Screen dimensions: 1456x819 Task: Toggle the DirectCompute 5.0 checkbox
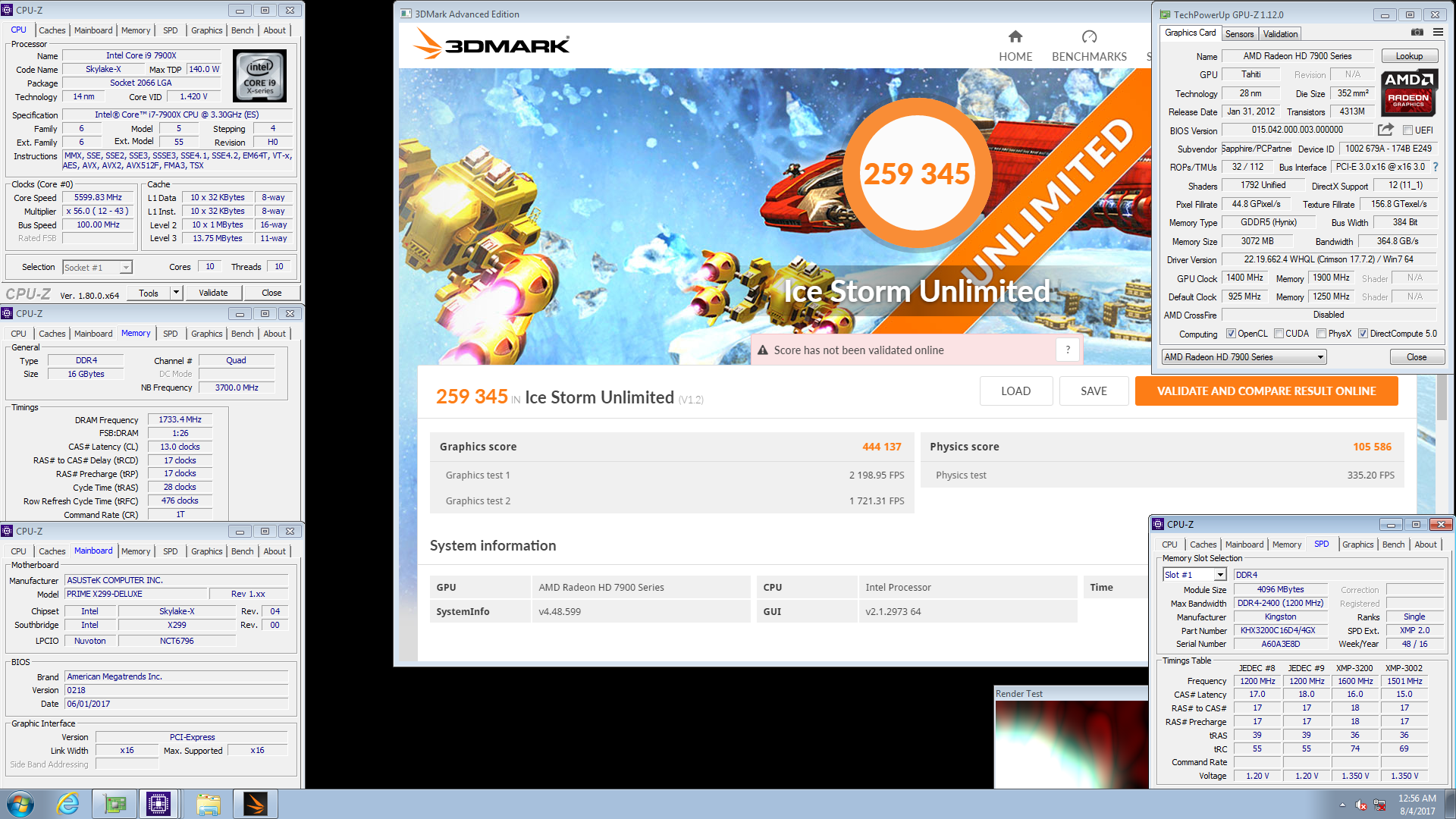(1363, 334)
